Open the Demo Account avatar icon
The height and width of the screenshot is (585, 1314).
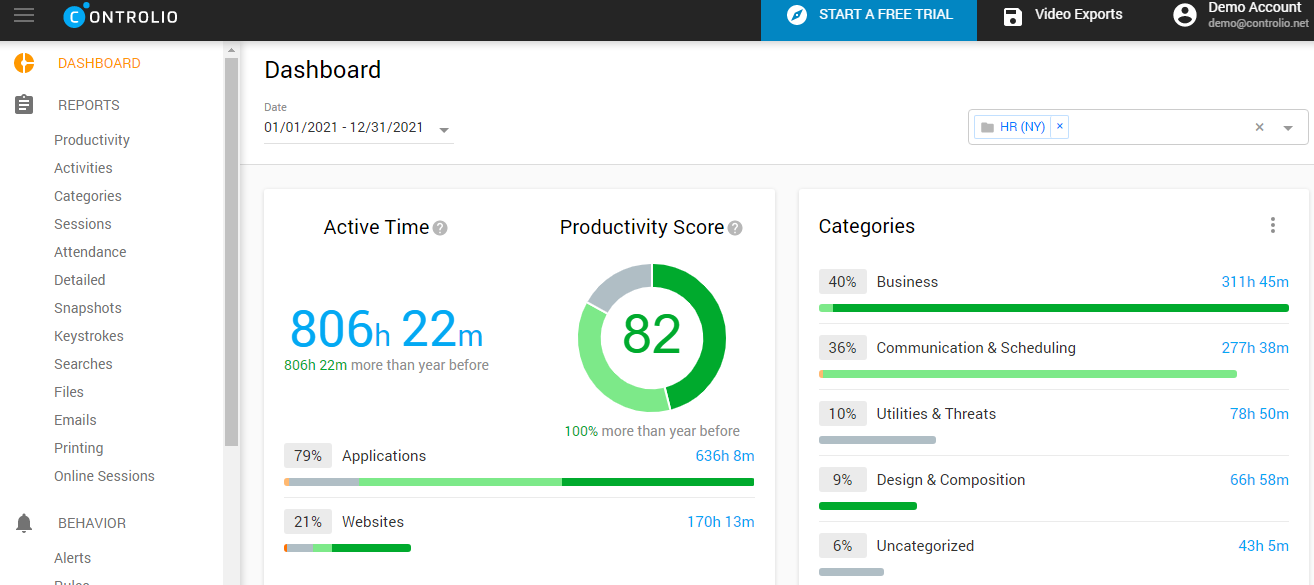(1185, 15)
